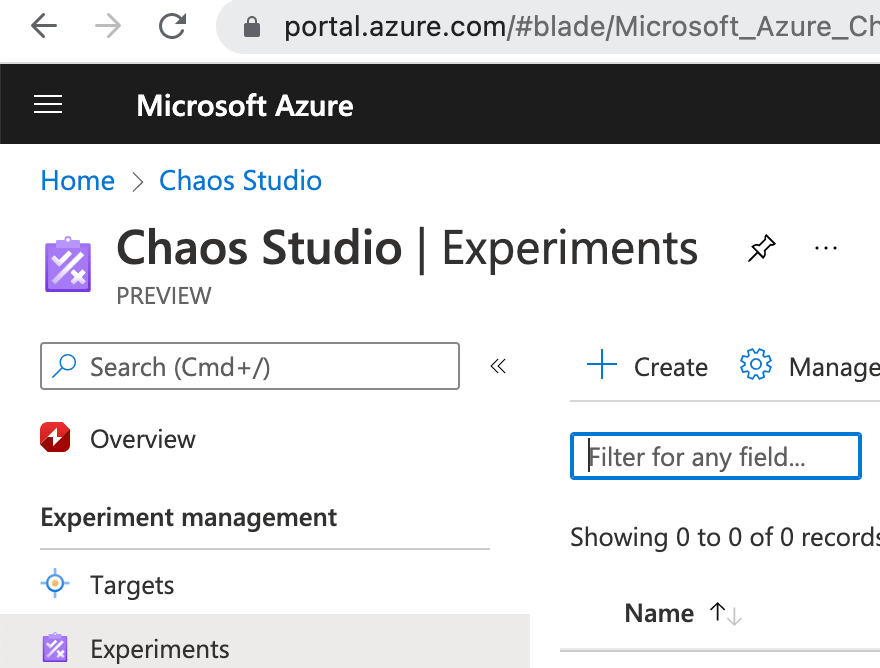Viewport: 880px width, 668px height.
Task: Open the ellipsis more options menu
Action: pos(826,248)
